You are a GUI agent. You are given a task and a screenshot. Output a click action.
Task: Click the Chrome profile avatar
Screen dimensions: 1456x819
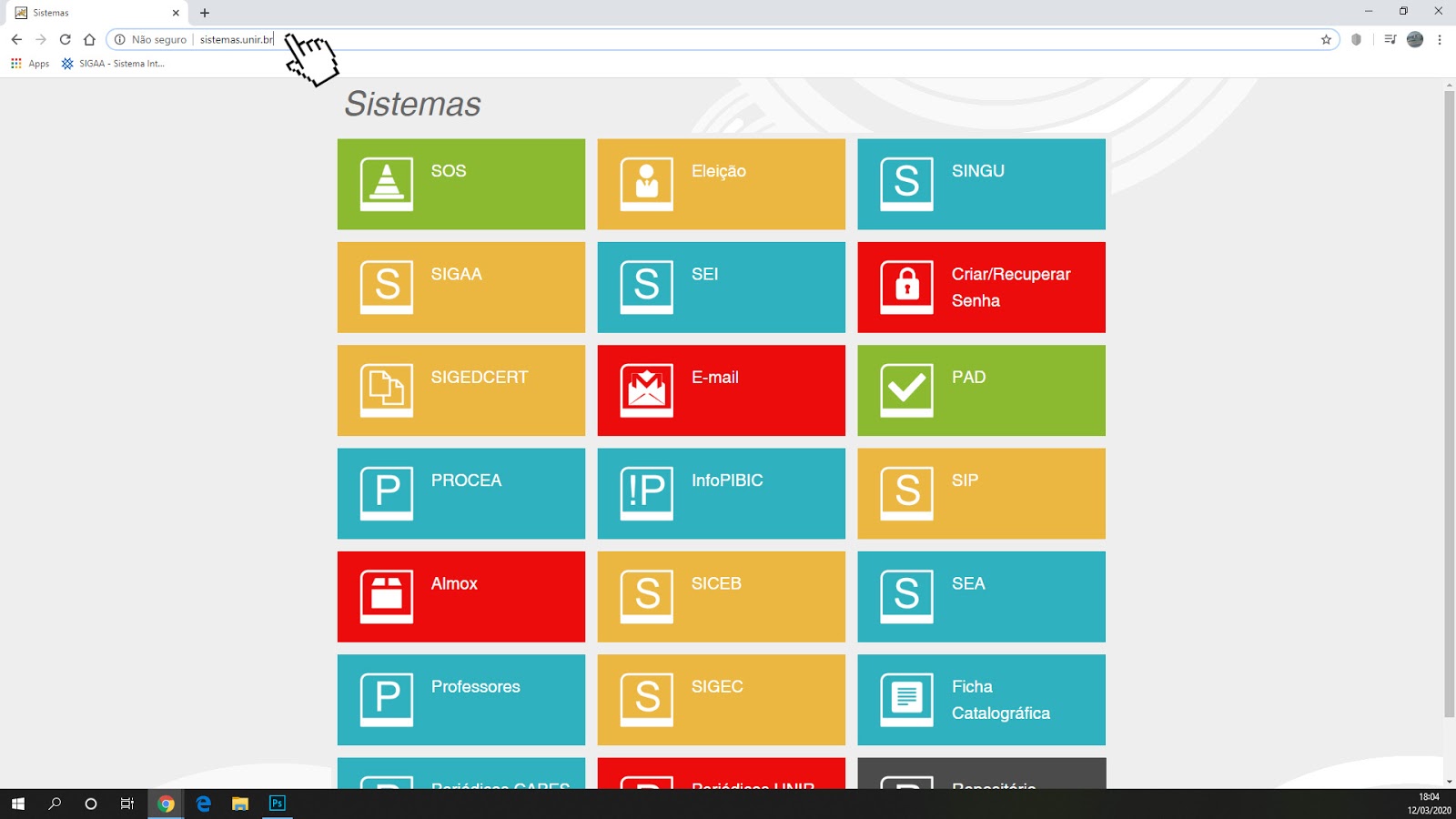pyautogui.click(x=1415, y=39)
